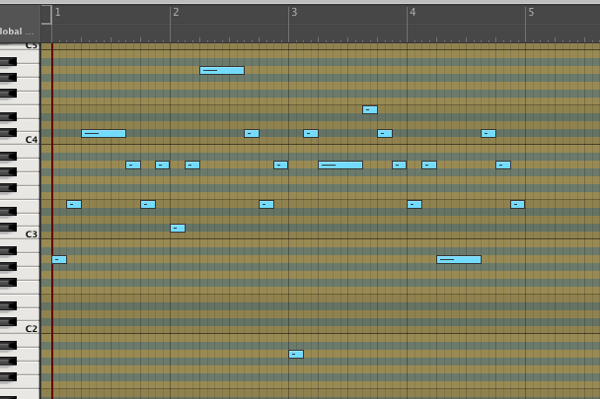
Task: Select the second A3 note in bar 1
Action: pyautogui.click(x=162, y=165)
